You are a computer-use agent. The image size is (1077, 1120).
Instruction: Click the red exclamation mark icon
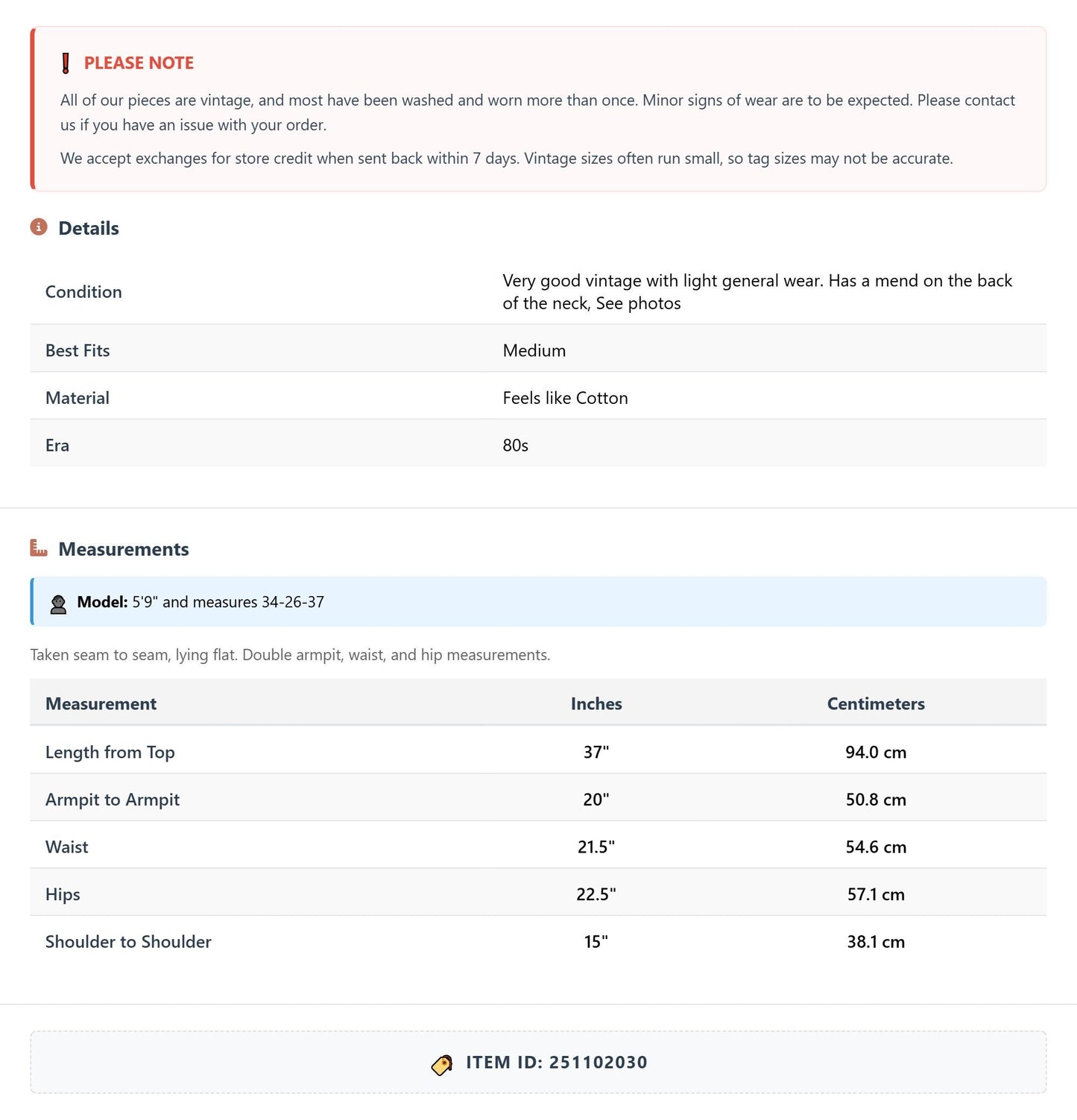coord(66,63)
